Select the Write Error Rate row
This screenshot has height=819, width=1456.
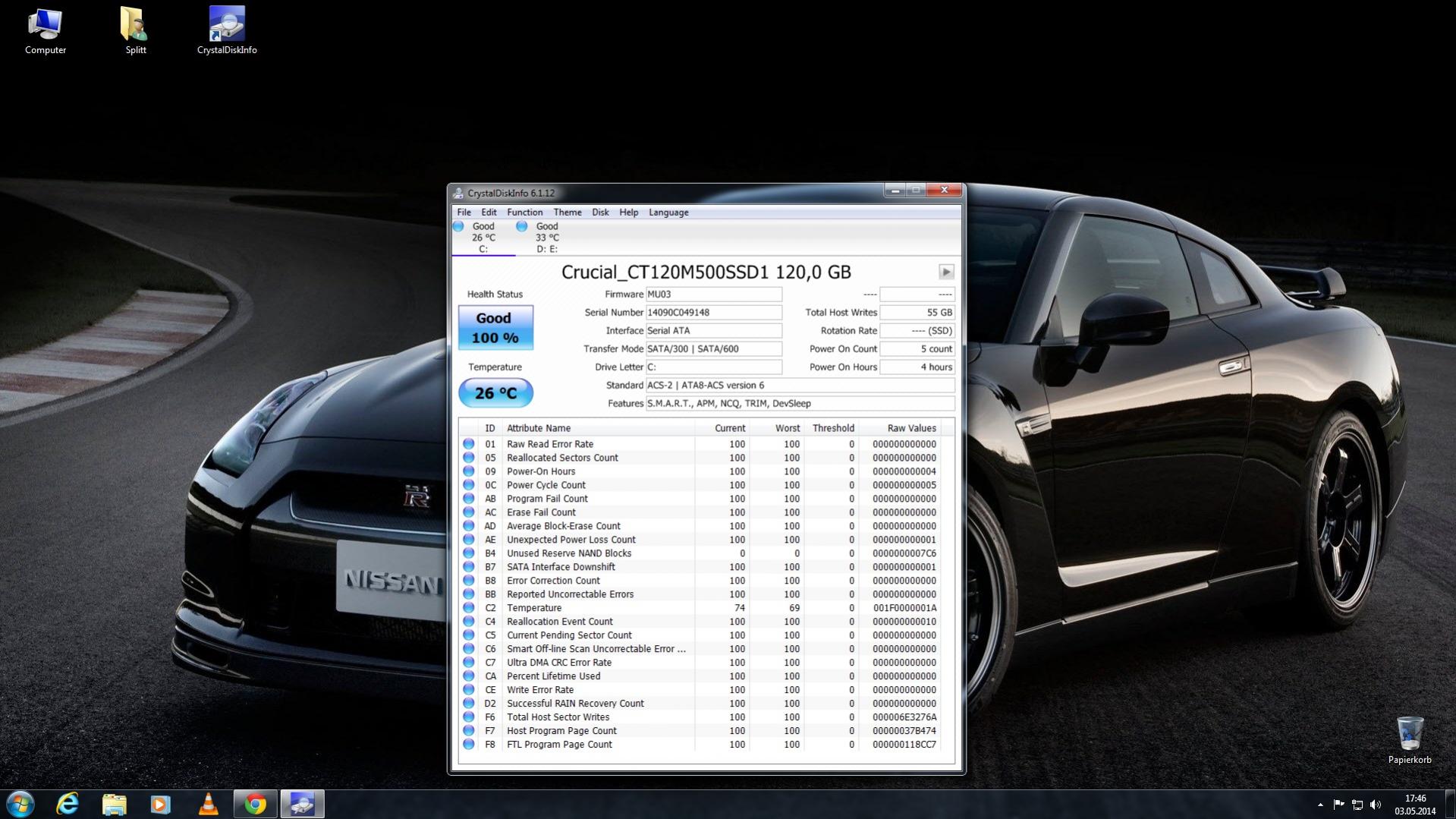[x=700, y=690]
